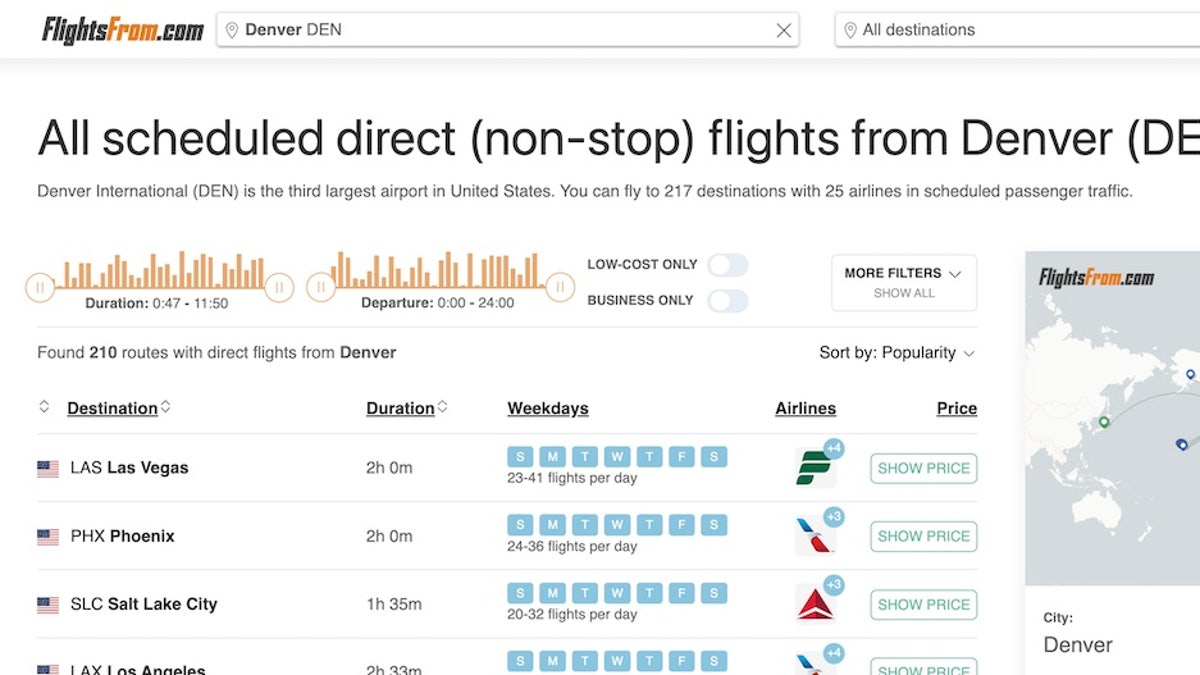Expand the More Filters dropdown
This screenshot has width=1200, height=675.
coord(904,282)
